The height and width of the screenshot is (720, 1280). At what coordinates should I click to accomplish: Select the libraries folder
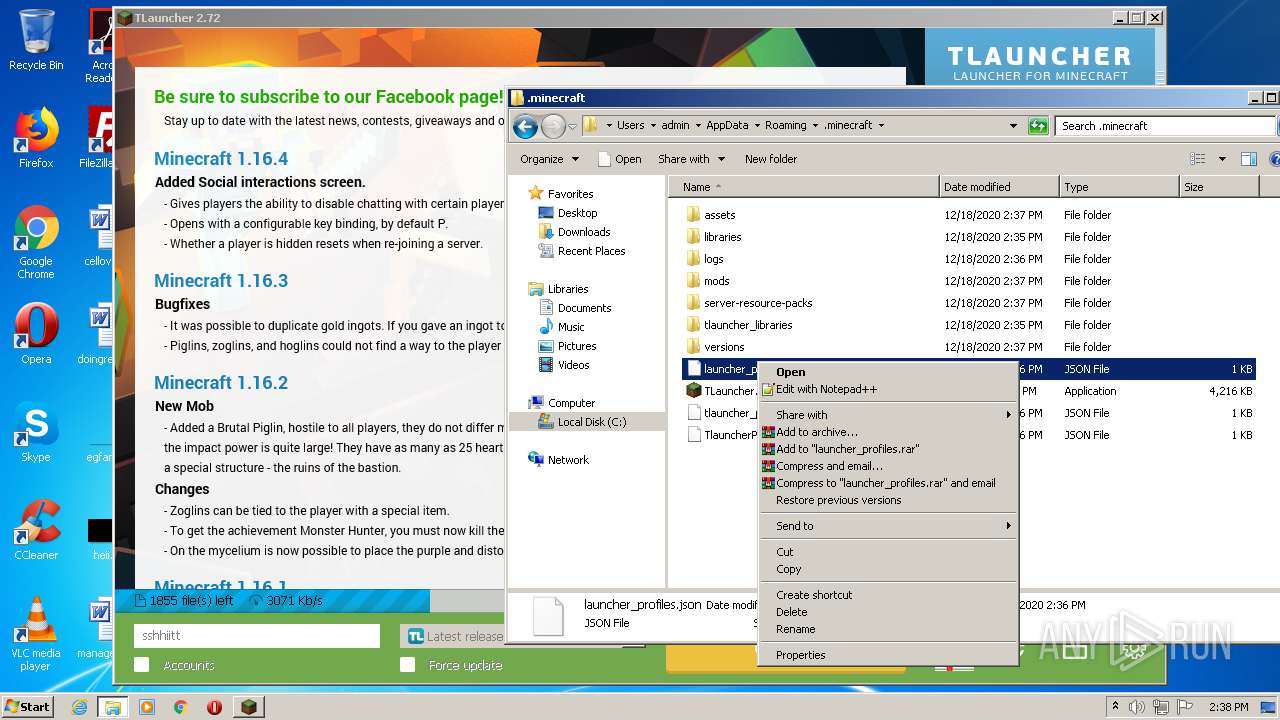(x=723, y=237)
